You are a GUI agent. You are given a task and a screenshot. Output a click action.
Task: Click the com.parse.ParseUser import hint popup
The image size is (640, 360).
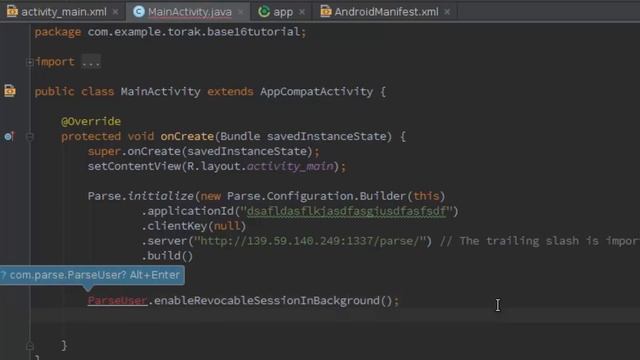click(92, 275)
